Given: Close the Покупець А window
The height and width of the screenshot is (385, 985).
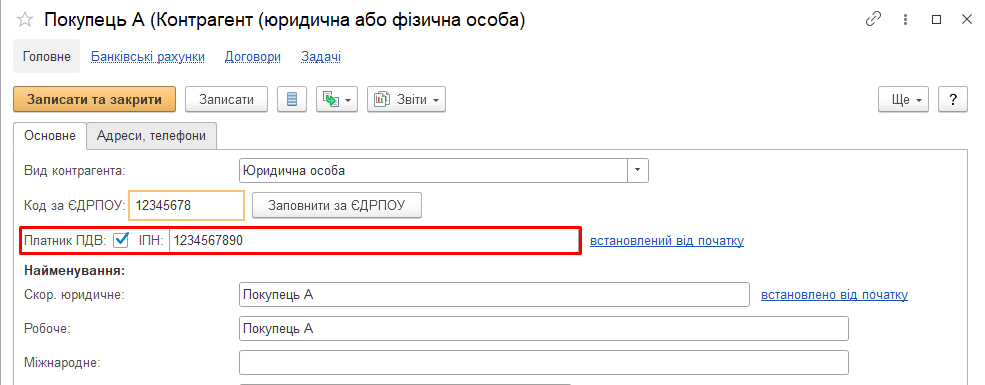Looking at the screenshot, I should [967, 20].
